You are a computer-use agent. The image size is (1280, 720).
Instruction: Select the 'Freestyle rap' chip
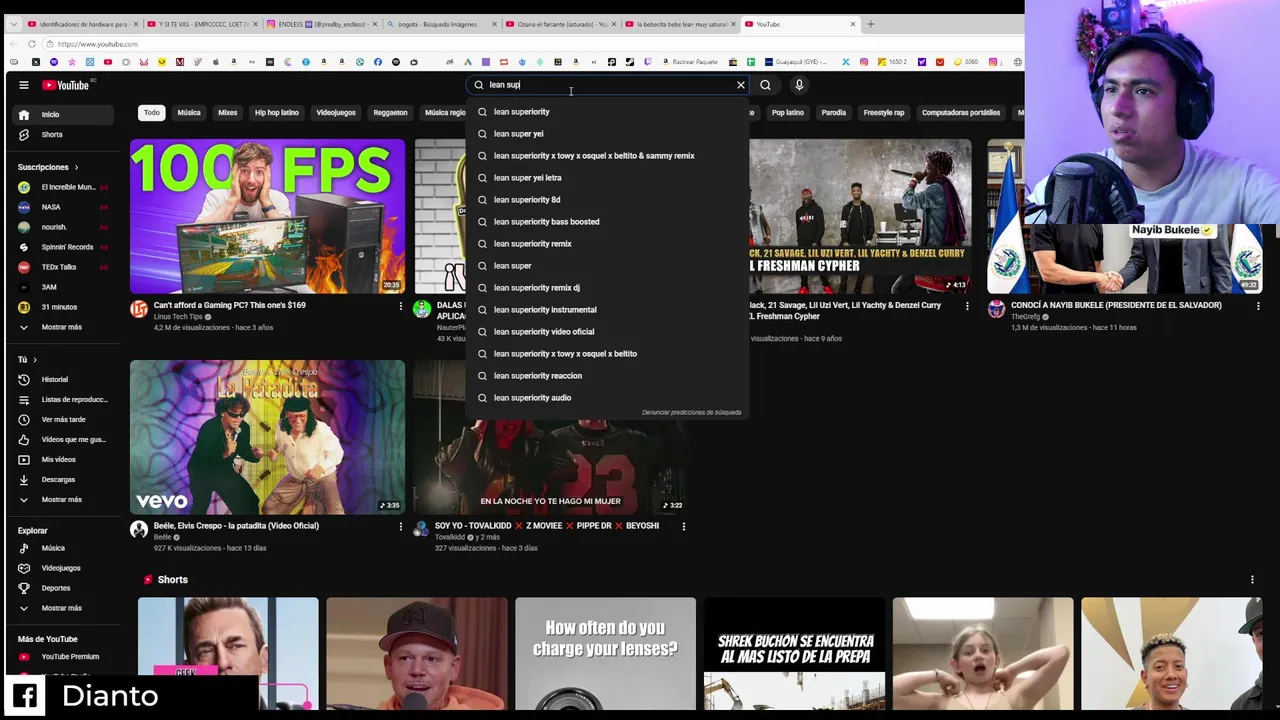point(884,113)
